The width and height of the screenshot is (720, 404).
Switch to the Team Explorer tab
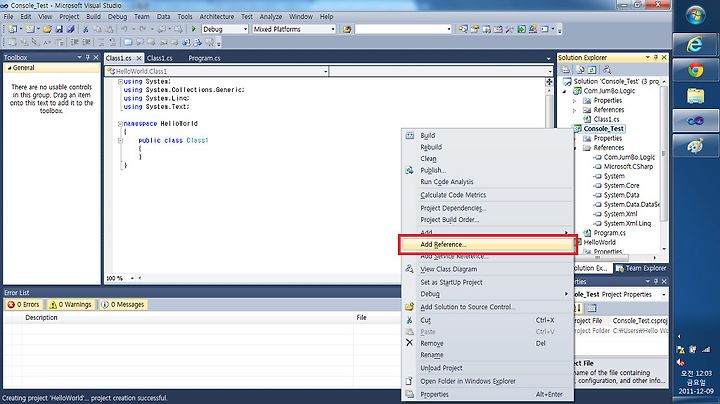click(641, 268)
